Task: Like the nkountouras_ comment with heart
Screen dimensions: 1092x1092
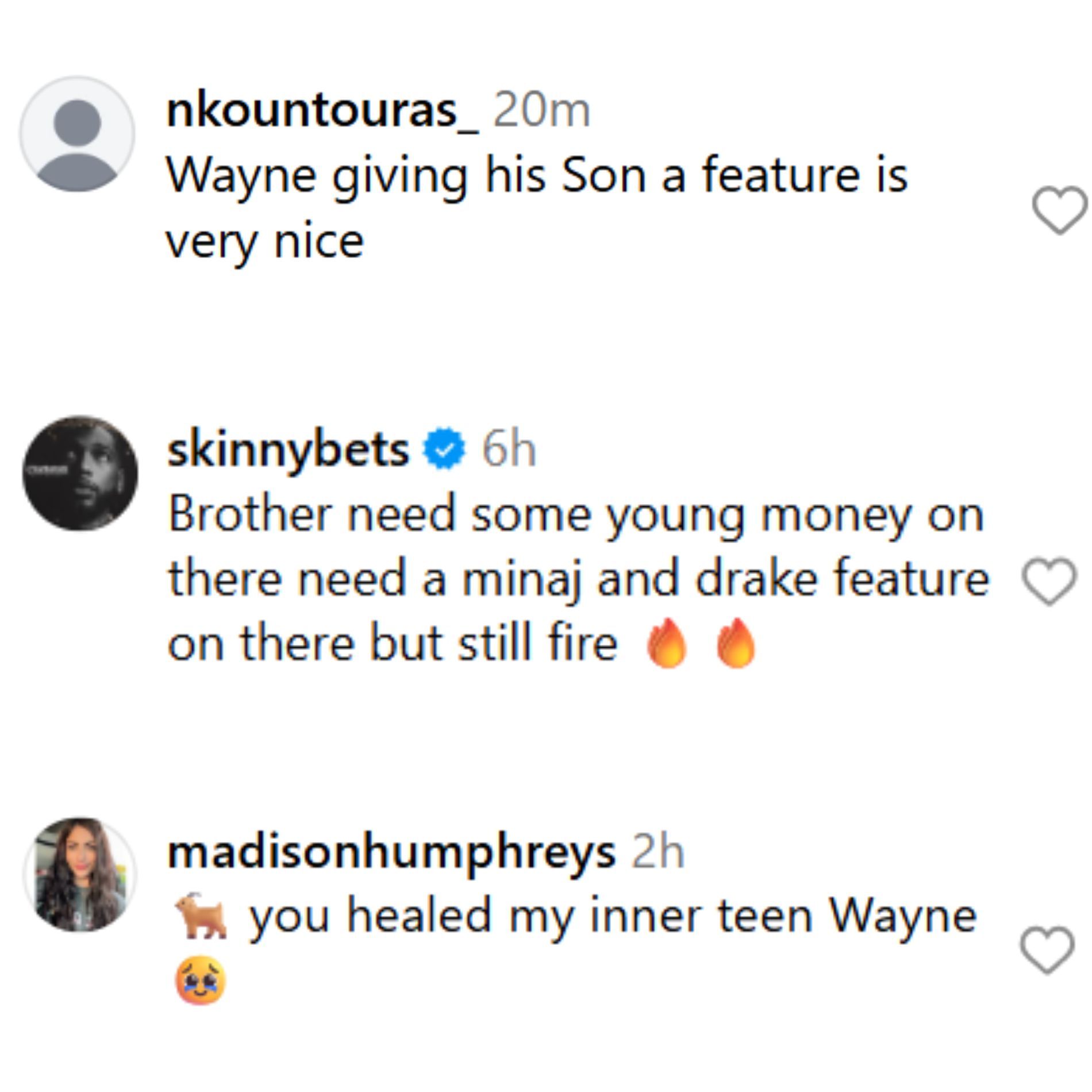Action: [x=1059, y=211]
